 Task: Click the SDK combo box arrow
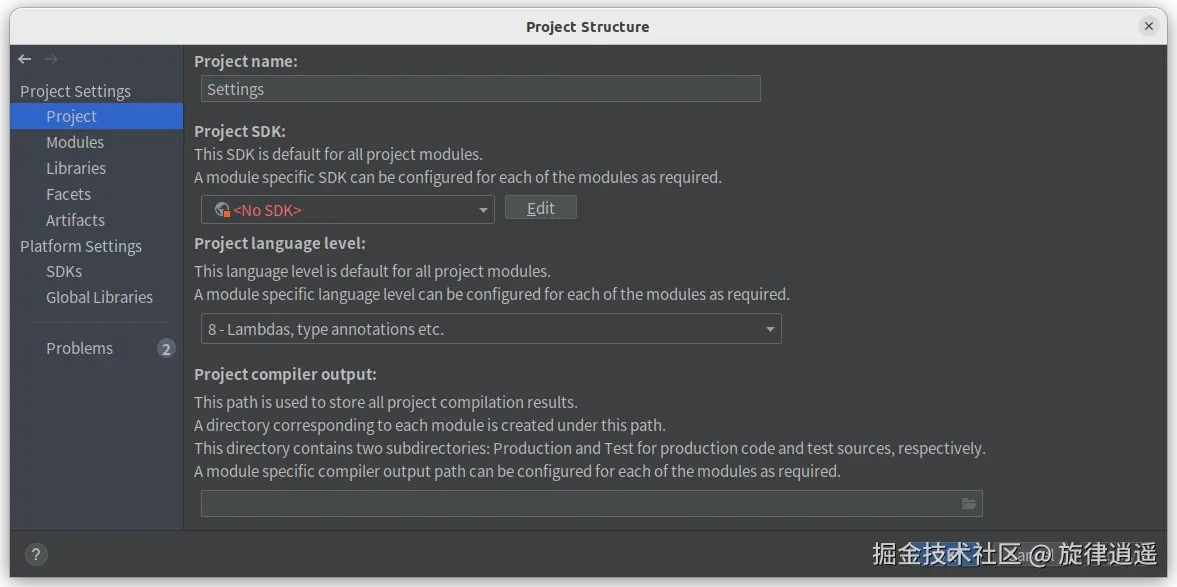click(x=483, y=210)
